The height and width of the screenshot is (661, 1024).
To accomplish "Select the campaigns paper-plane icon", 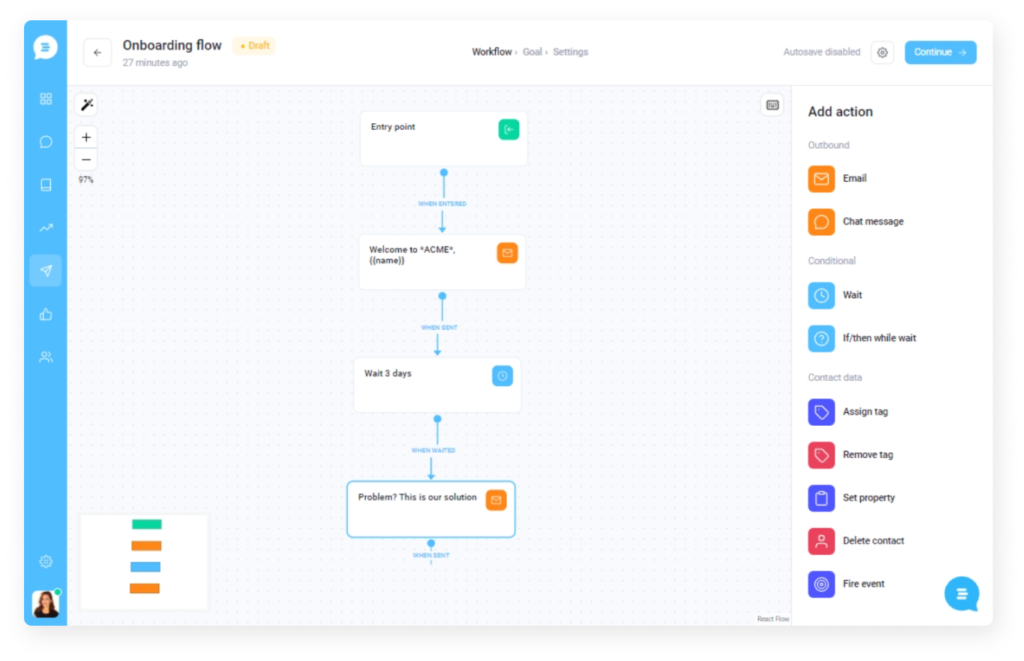I will [x=46, y=270].
